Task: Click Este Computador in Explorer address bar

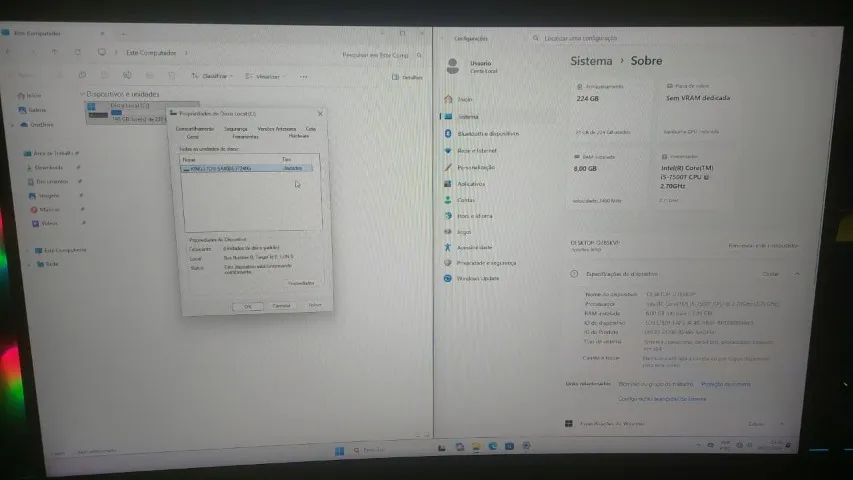Action: click(151, 53)
